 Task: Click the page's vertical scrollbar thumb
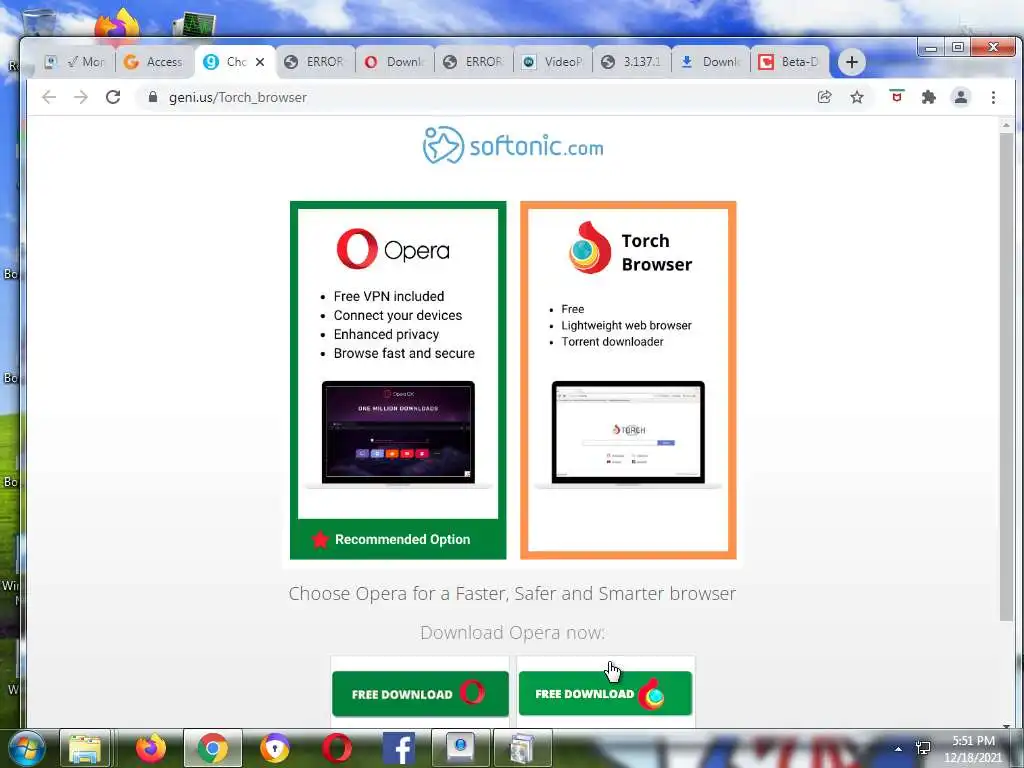pyautogui.click(x=1006, y=376)
